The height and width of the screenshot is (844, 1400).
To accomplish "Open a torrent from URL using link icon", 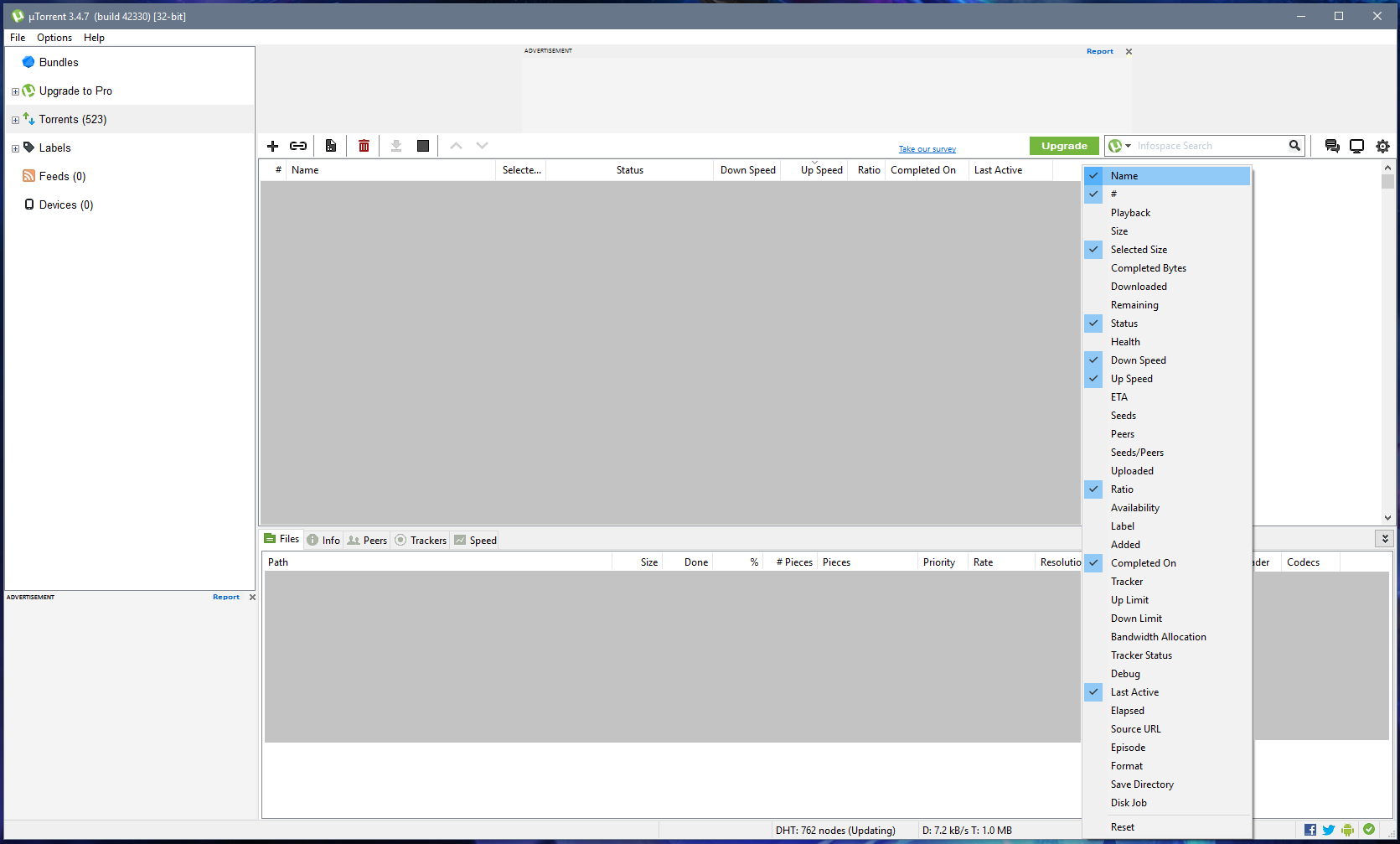I will pos(298,145).
